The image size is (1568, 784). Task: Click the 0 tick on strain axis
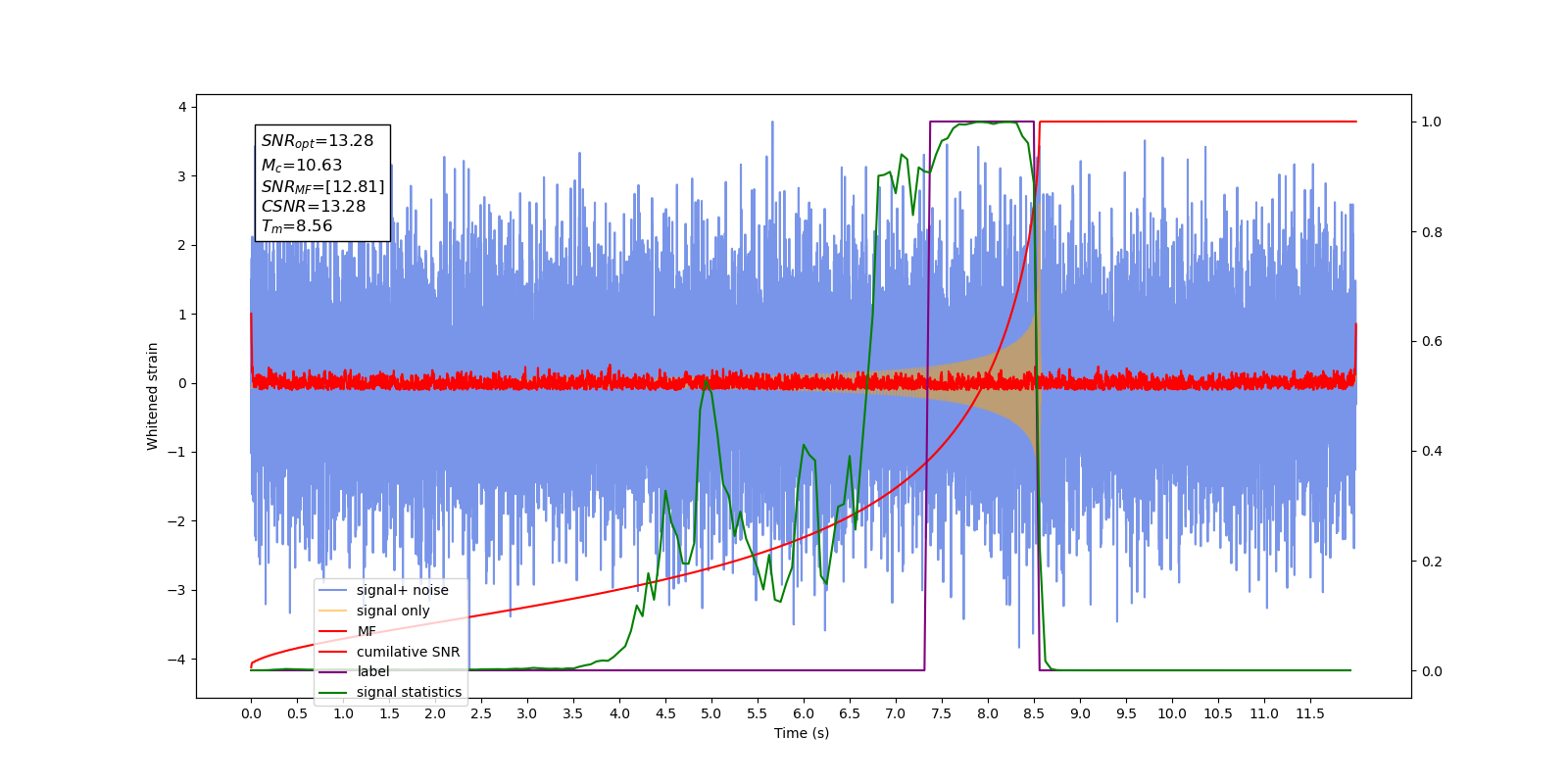pyautogui.click(x=182, y=383)
